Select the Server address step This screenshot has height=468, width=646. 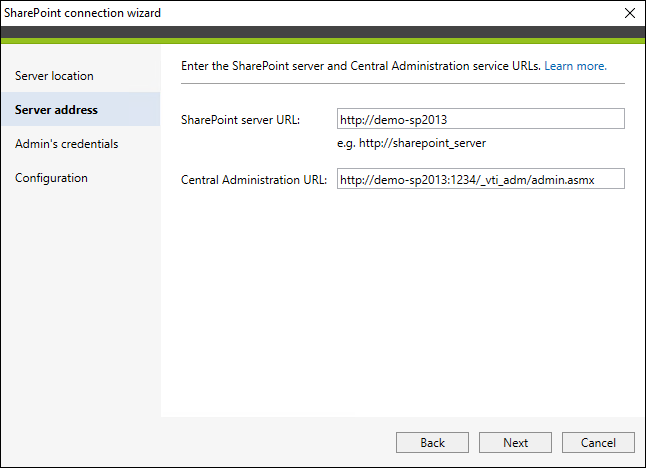[81, 109]
